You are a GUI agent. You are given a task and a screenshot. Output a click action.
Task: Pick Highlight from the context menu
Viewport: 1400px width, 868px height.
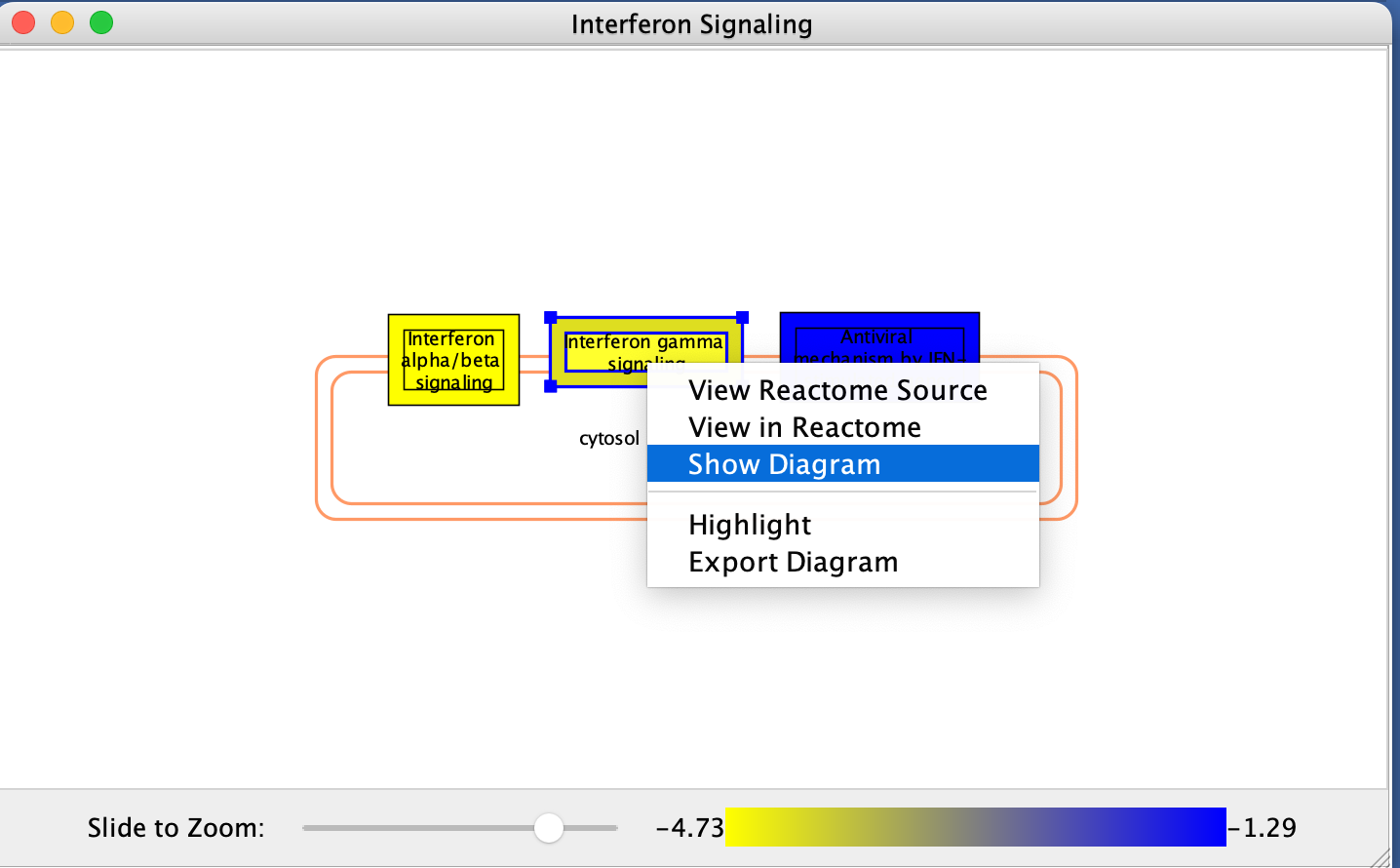click(749, 525)
